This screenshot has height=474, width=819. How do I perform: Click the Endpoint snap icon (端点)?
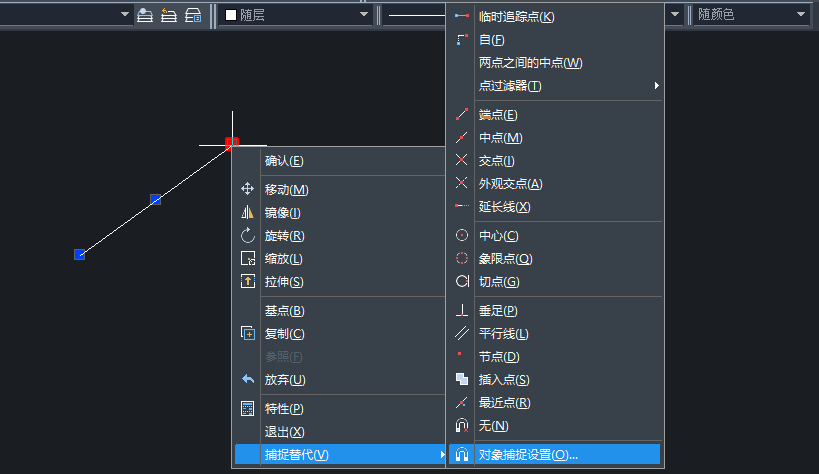tap(461, 115)
